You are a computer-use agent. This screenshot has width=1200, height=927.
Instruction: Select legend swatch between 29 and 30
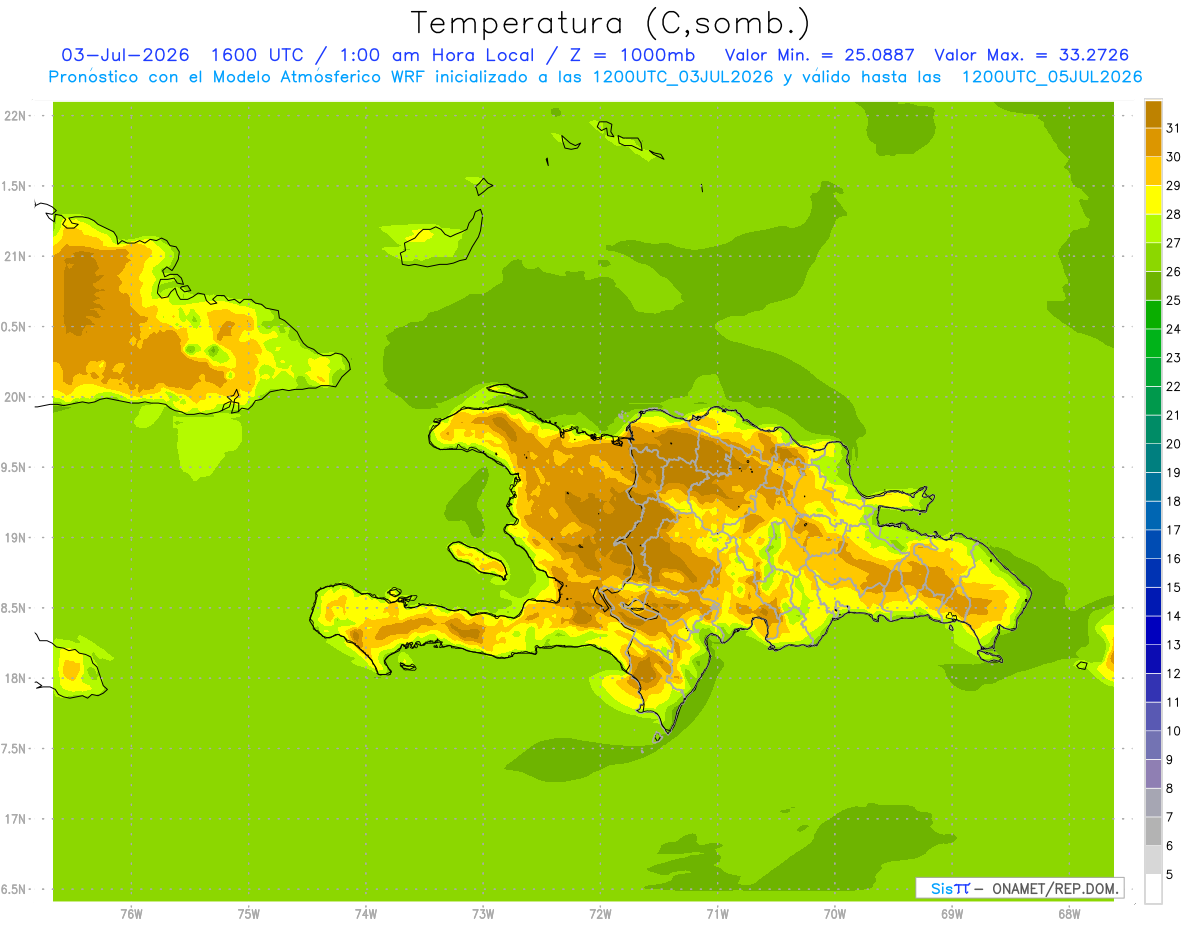coord(1153,171)
